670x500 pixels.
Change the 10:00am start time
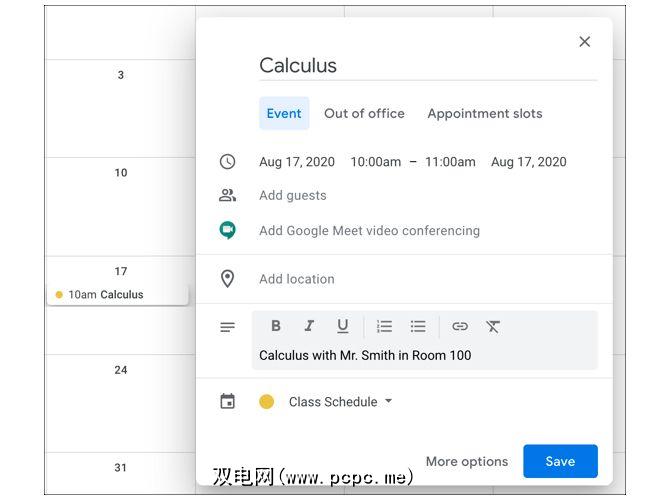pyautogui.click(x=375, y=162)
